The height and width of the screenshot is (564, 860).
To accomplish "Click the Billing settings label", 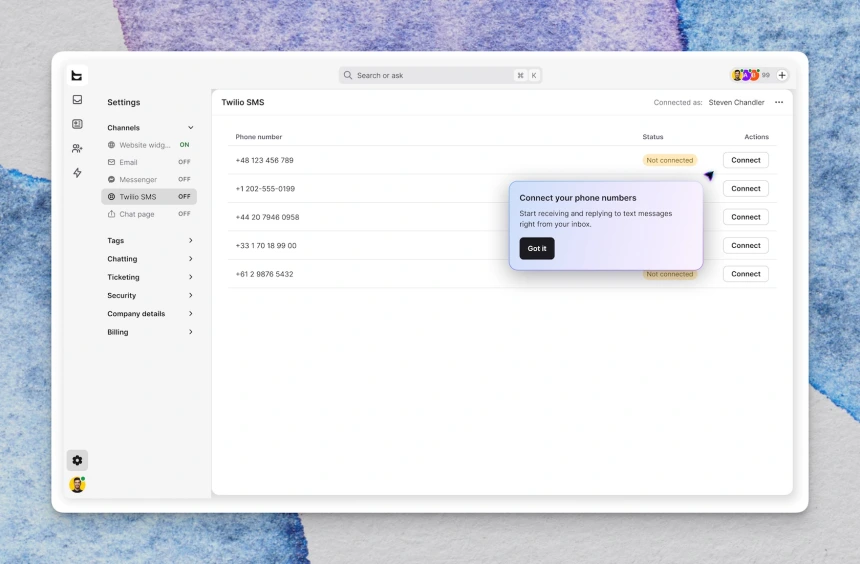I will coord(118,332).
